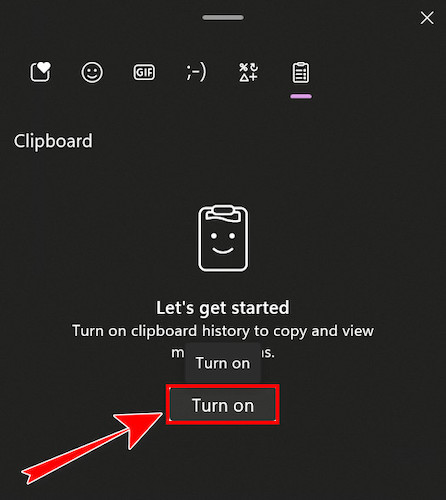Select the Kaomoji ;-) tab

click(x=196, y=72)
